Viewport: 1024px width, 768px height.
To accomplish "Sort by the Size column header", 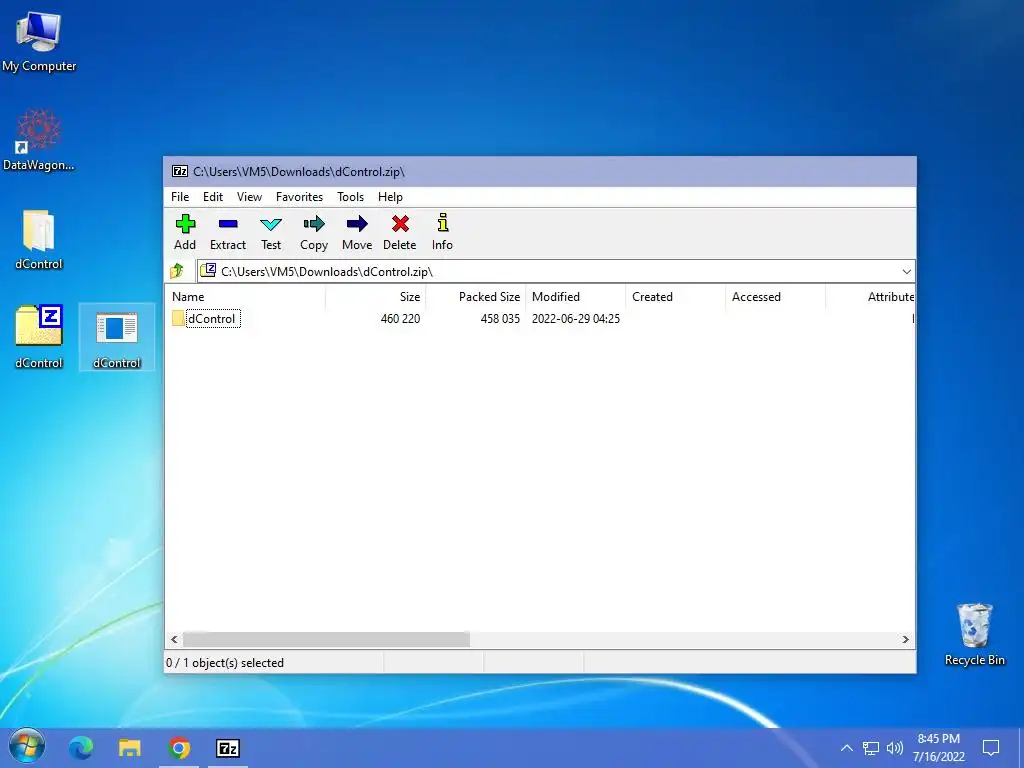I will [x=376, y=296].
